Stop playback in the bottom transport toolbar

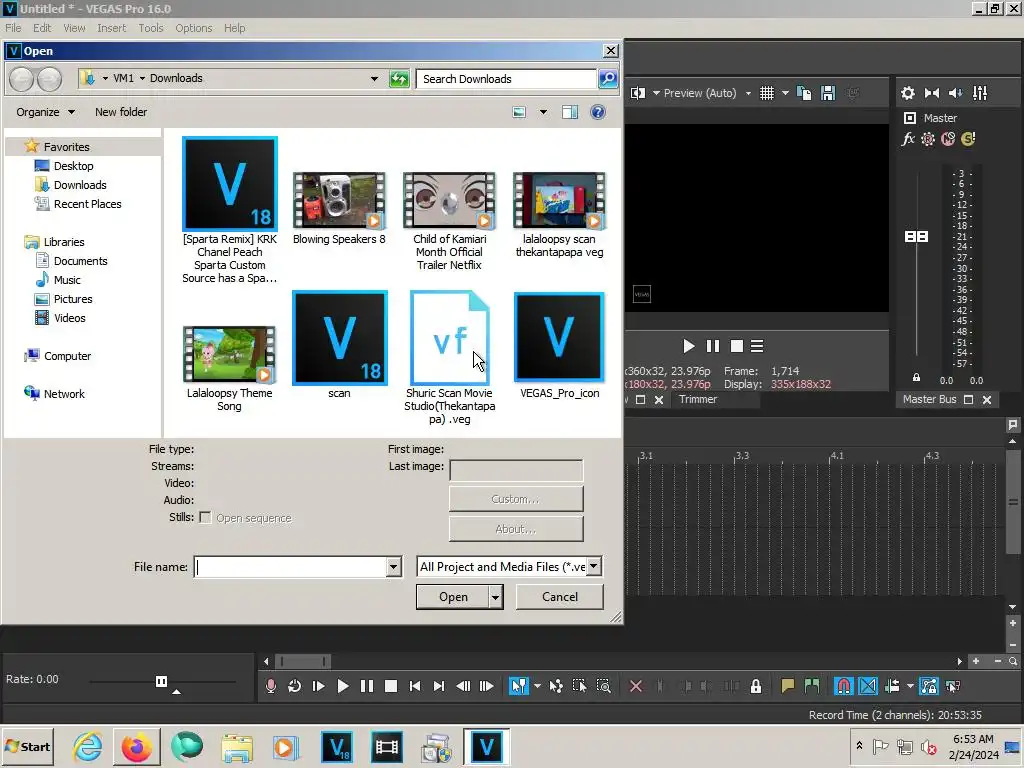tap(391, 686)
